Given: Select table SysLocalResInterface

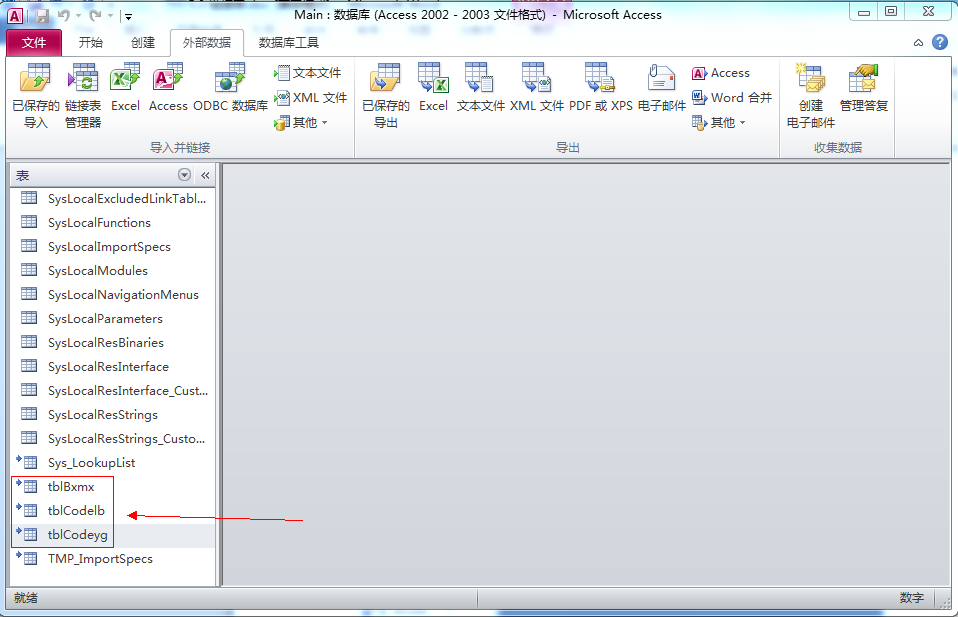Looking at the screenshot, I should pos(113,367).
